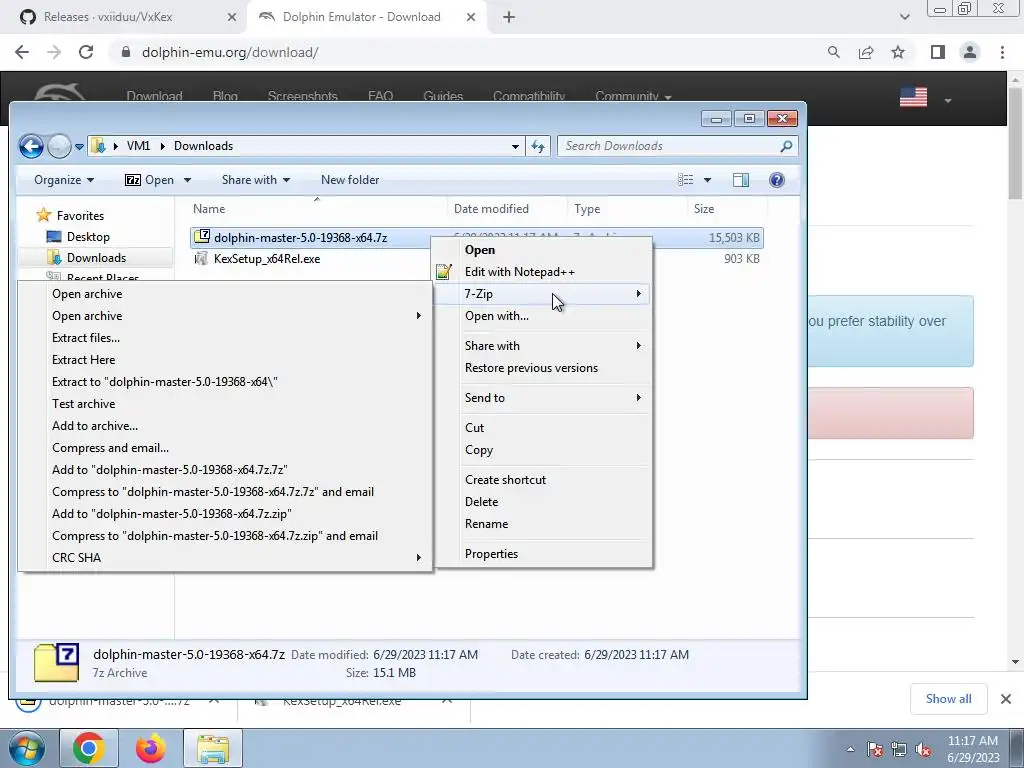1024x768 pixels.
Task: Open language flag dropdown on Dolphin site
Action: point(948,100)
